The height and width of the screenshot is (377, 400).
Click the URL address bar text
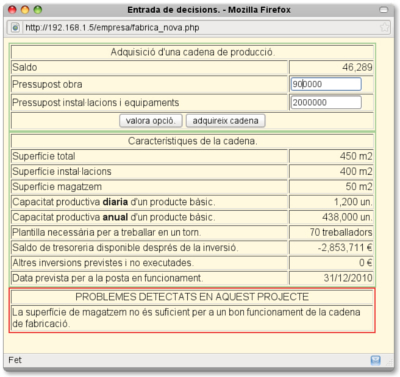(112, 27)
